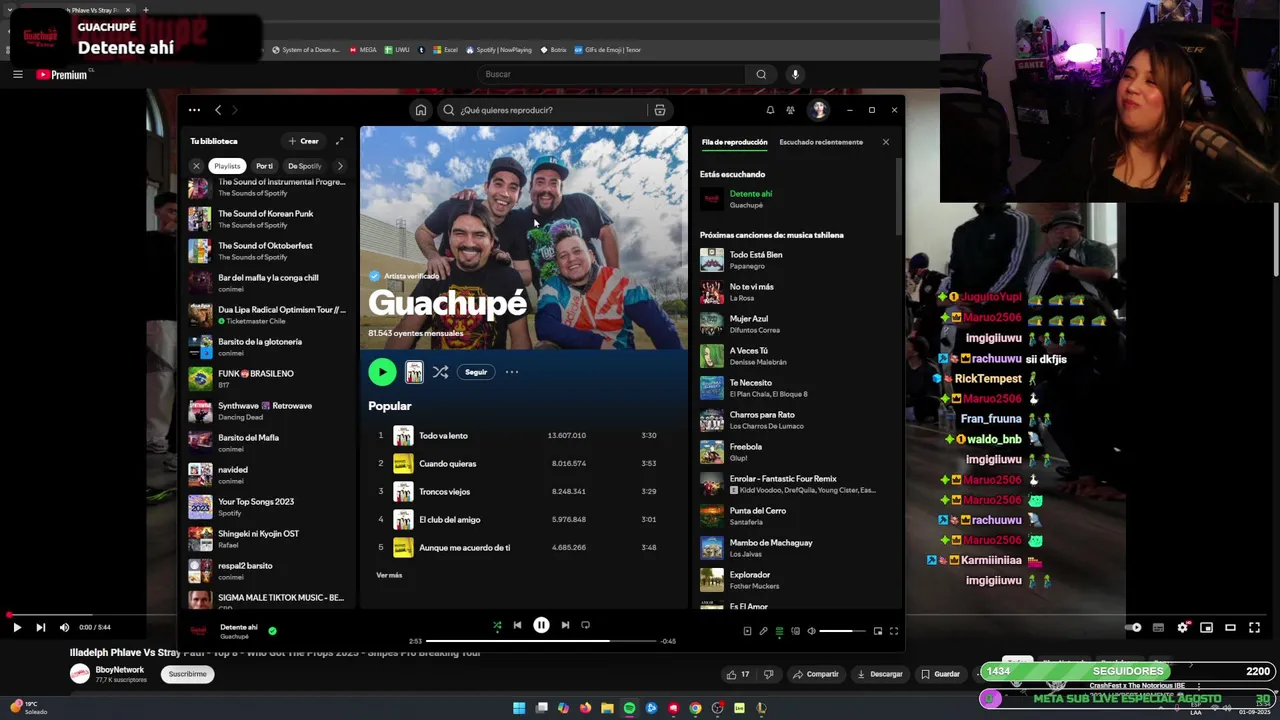Viewport: 1280px width, 720px height.
Task: Click the YouTube Suscribirse button
Action: click(187, 674)
